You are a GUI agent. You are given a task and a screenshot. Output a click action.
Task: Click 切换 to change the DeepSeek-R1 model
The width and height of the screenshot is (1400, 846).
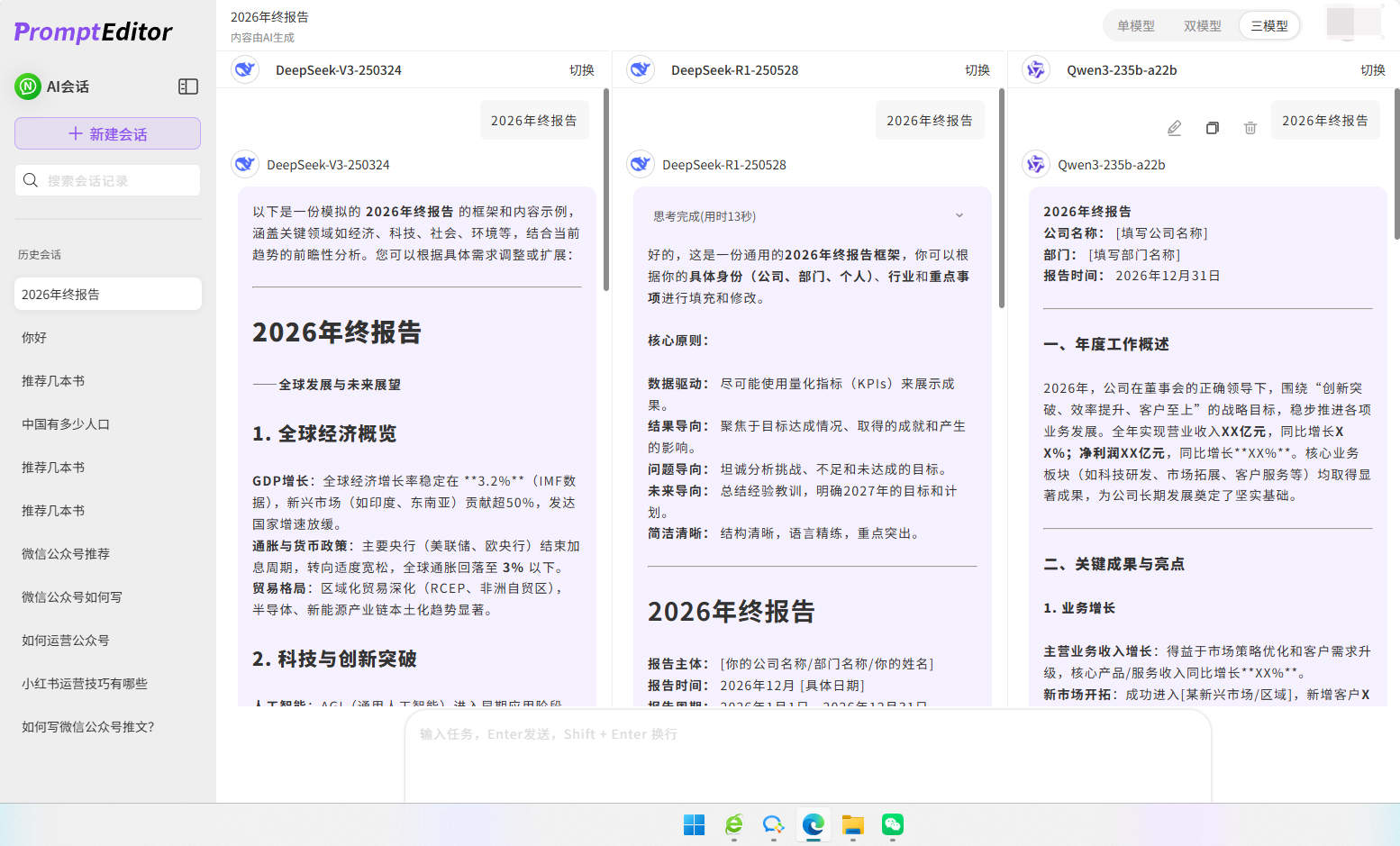click(x=977, y=69)
